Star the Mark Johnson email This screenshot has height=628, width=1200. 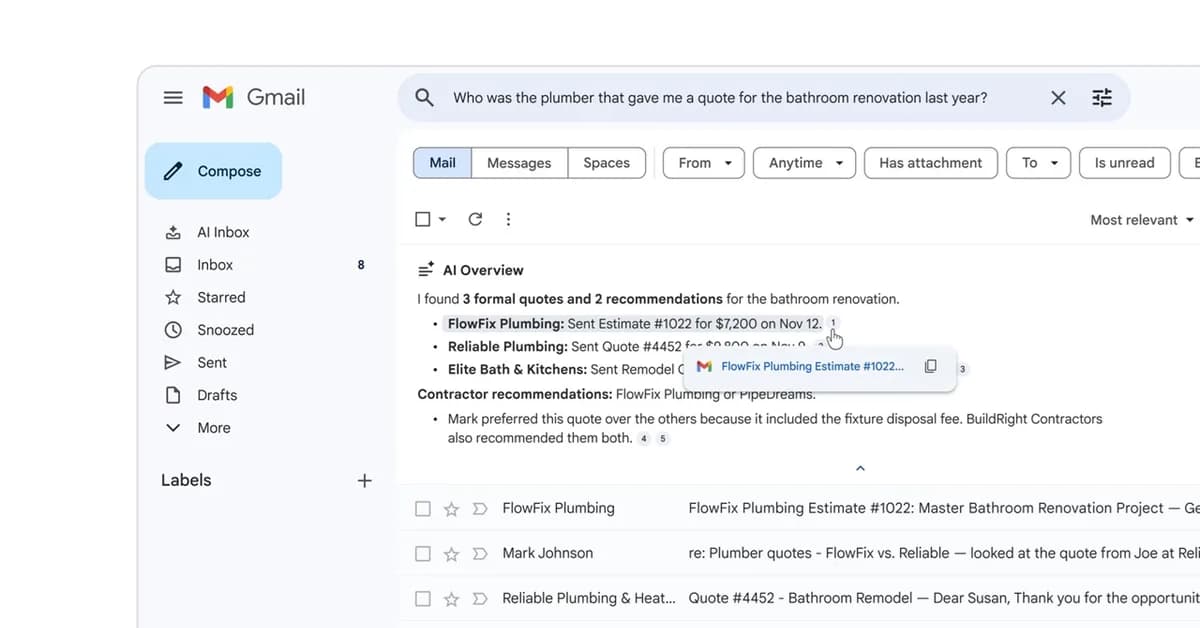click(x=450, y=553)
